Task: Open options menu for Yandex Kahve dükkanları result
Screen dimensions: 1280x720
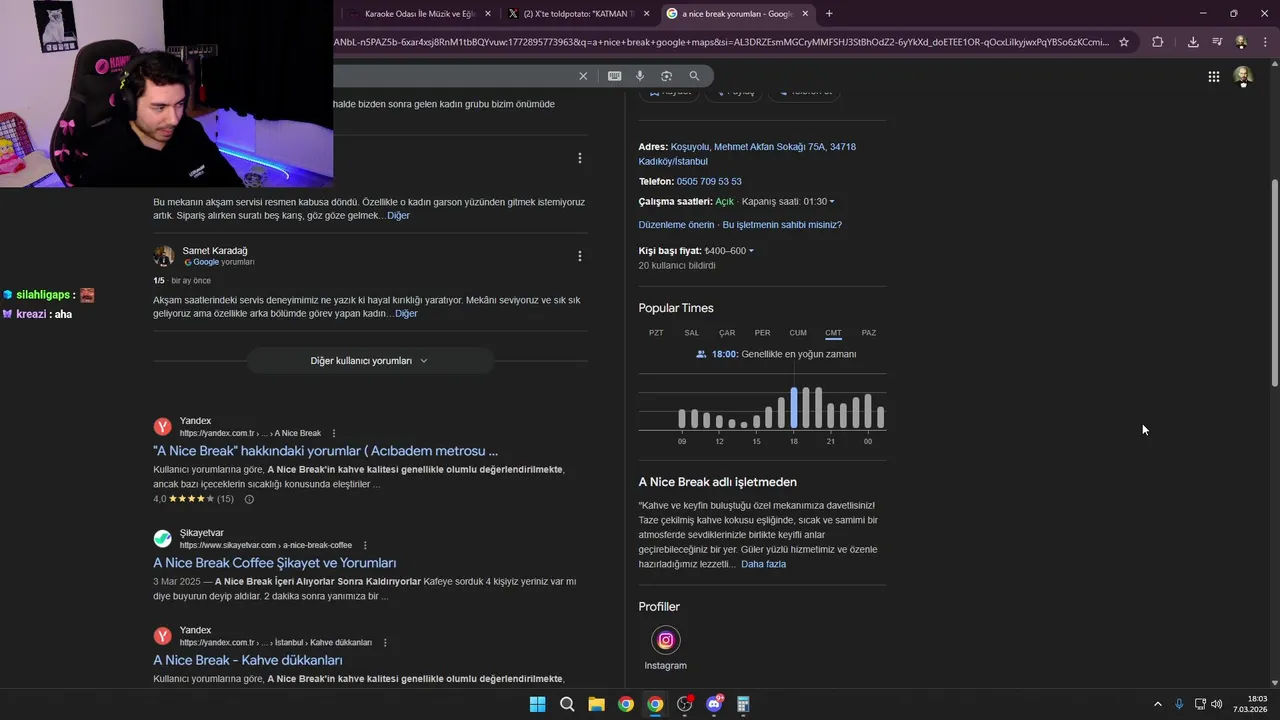Action: click(385, 642)
